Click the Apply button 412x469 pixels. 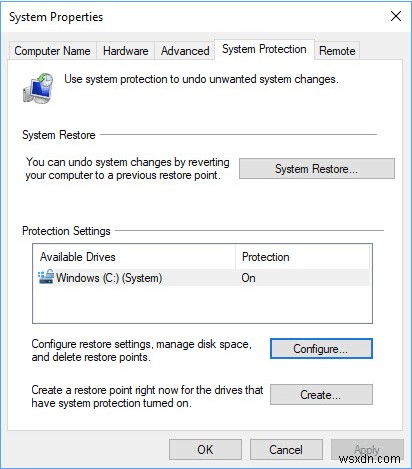pos(367,450)
